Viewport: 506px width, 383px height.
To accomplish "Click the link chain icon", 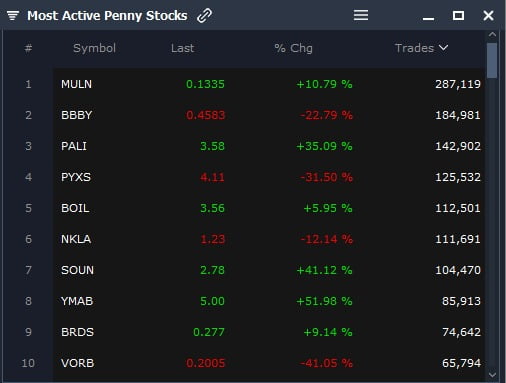I will point(204,16).
